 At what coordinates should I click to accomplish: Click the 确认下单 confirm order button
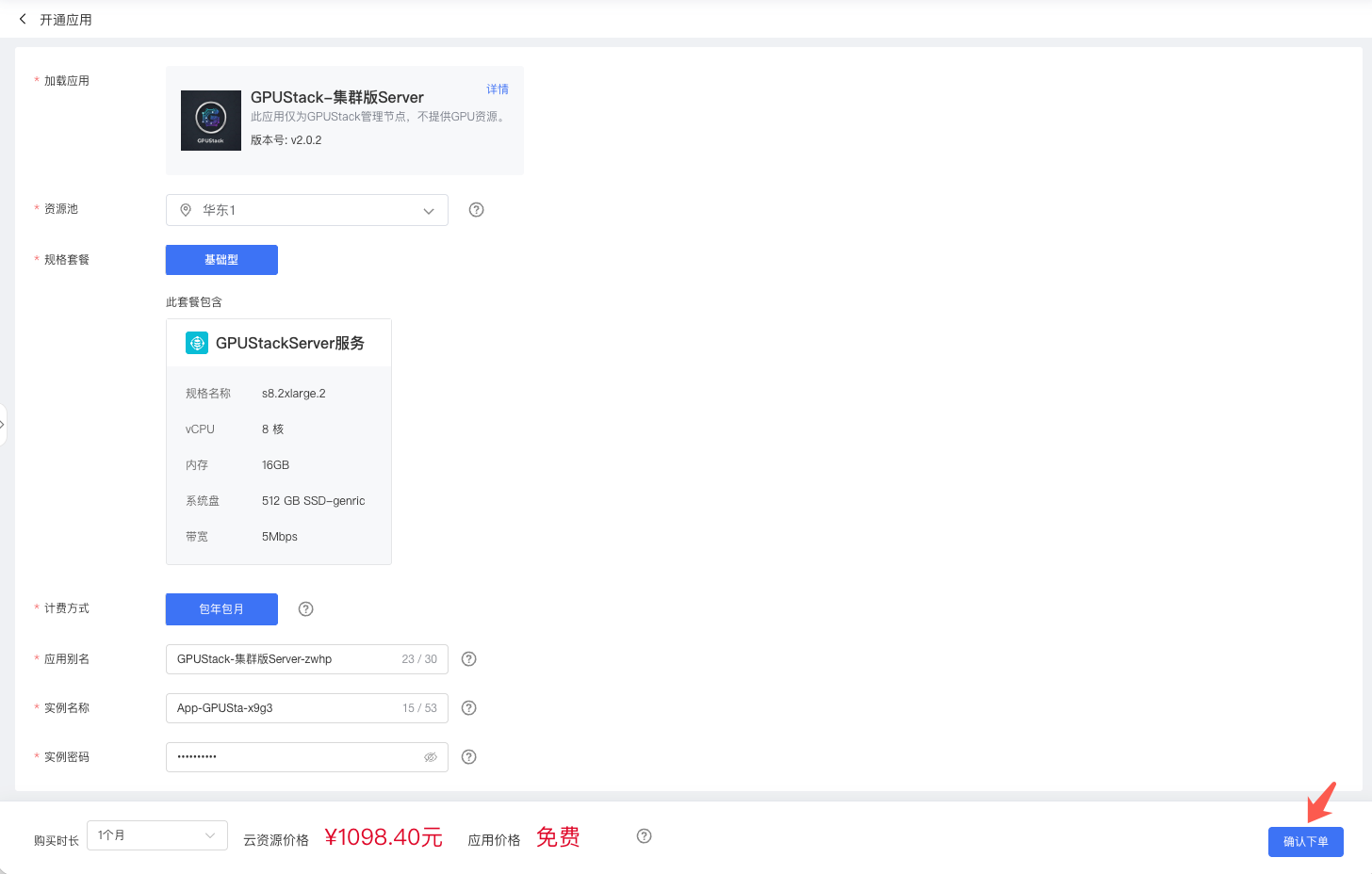coord(1306,842)
